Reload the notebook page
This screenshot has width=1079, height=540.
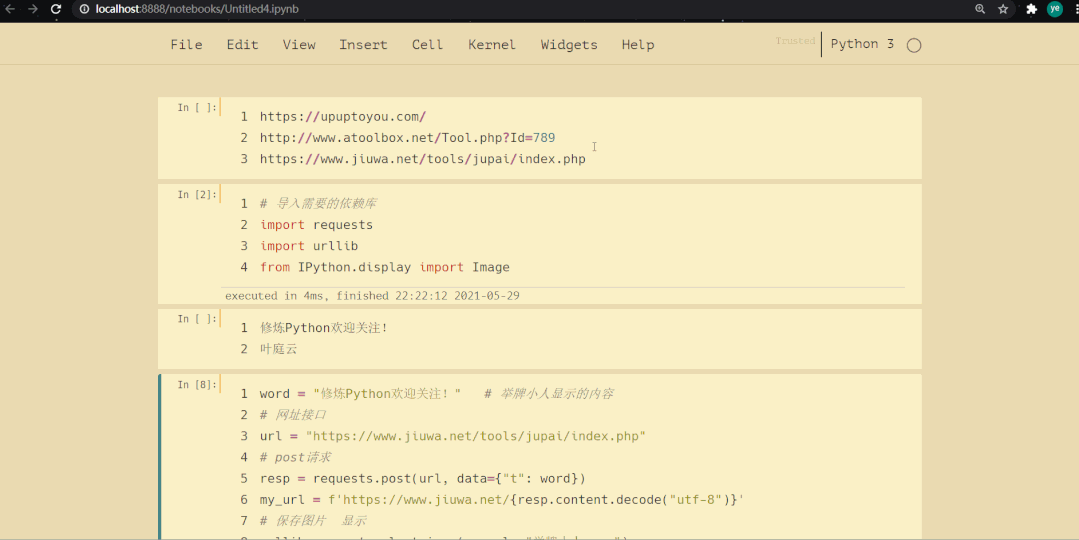(x=55, y=9)
